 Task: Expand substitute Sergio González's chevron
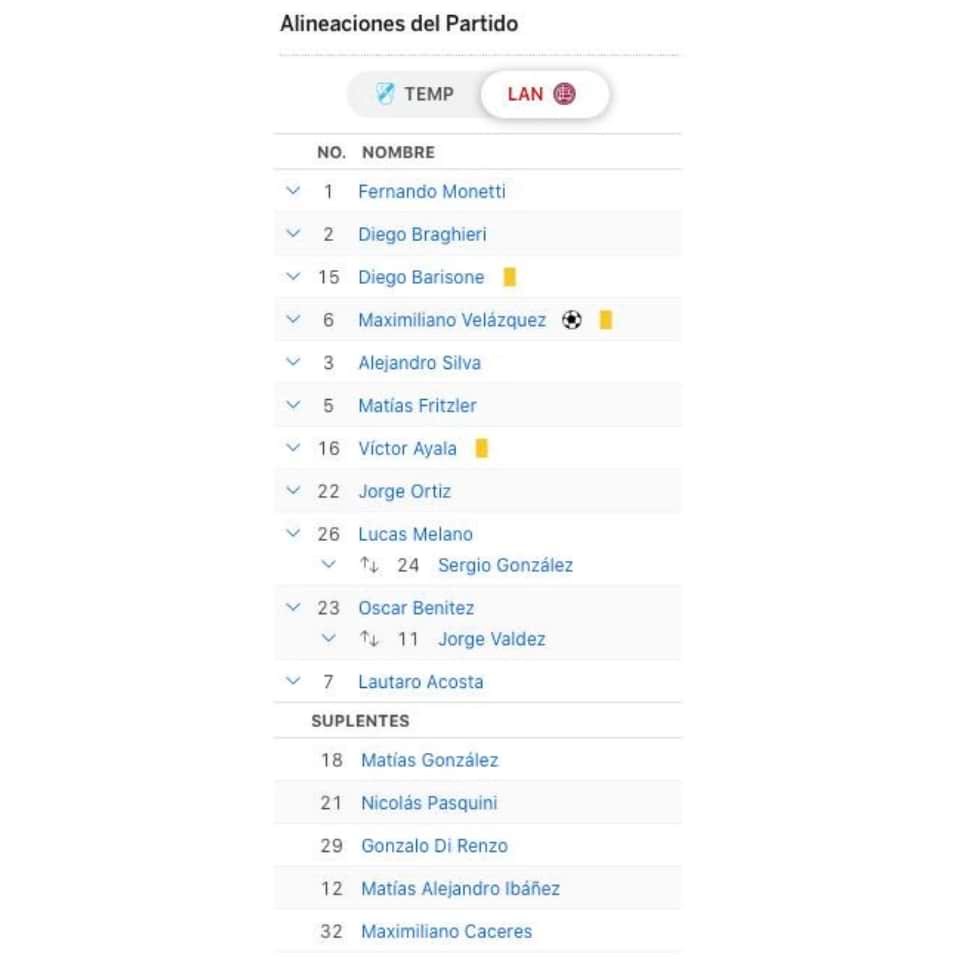[329, 564]
